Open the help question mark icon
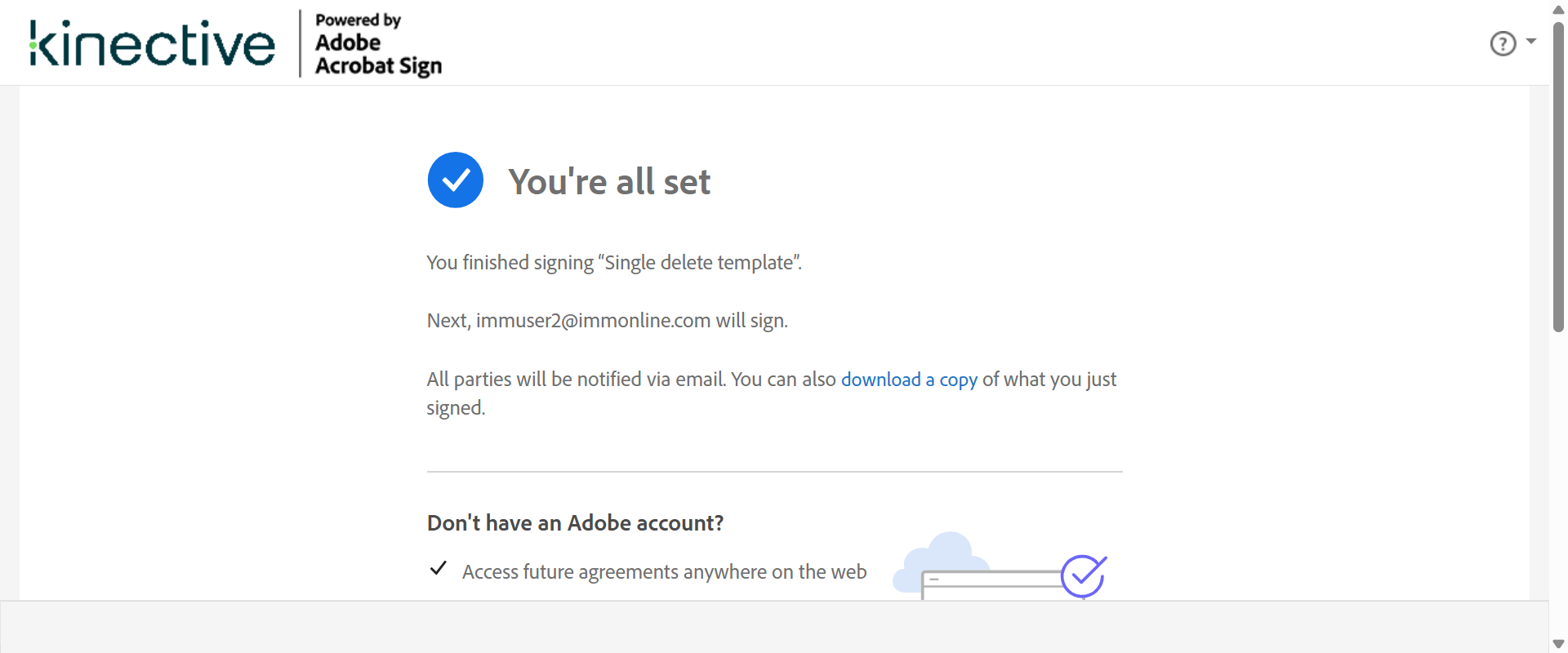1568x653 pixels. point(1503,43)
